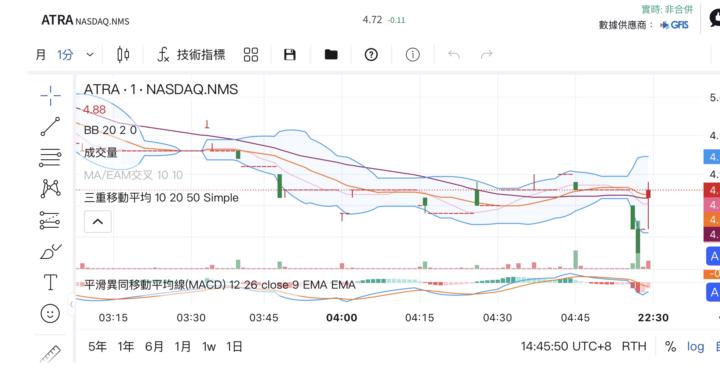Image resolution: width=720 pixels, height=381 pixels.
Task: Click the 數據供應商 label
Action: click(625, 25)
